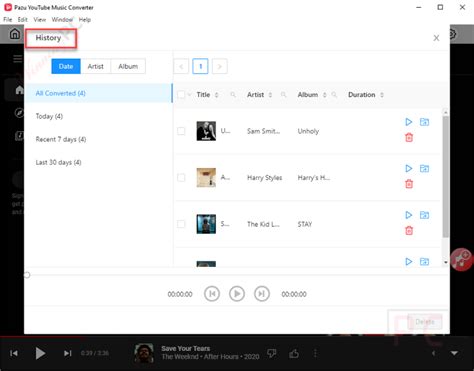Image resolution: width=474 pixels, height=371 pixels.
Task: Open the Edit menu
Action: [23, 20]
